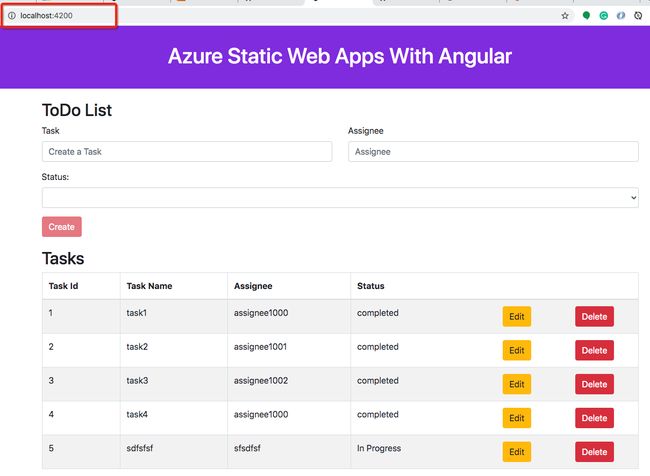Edit the task3 row
Screen dimensions: 650x476
coord(517,384)
